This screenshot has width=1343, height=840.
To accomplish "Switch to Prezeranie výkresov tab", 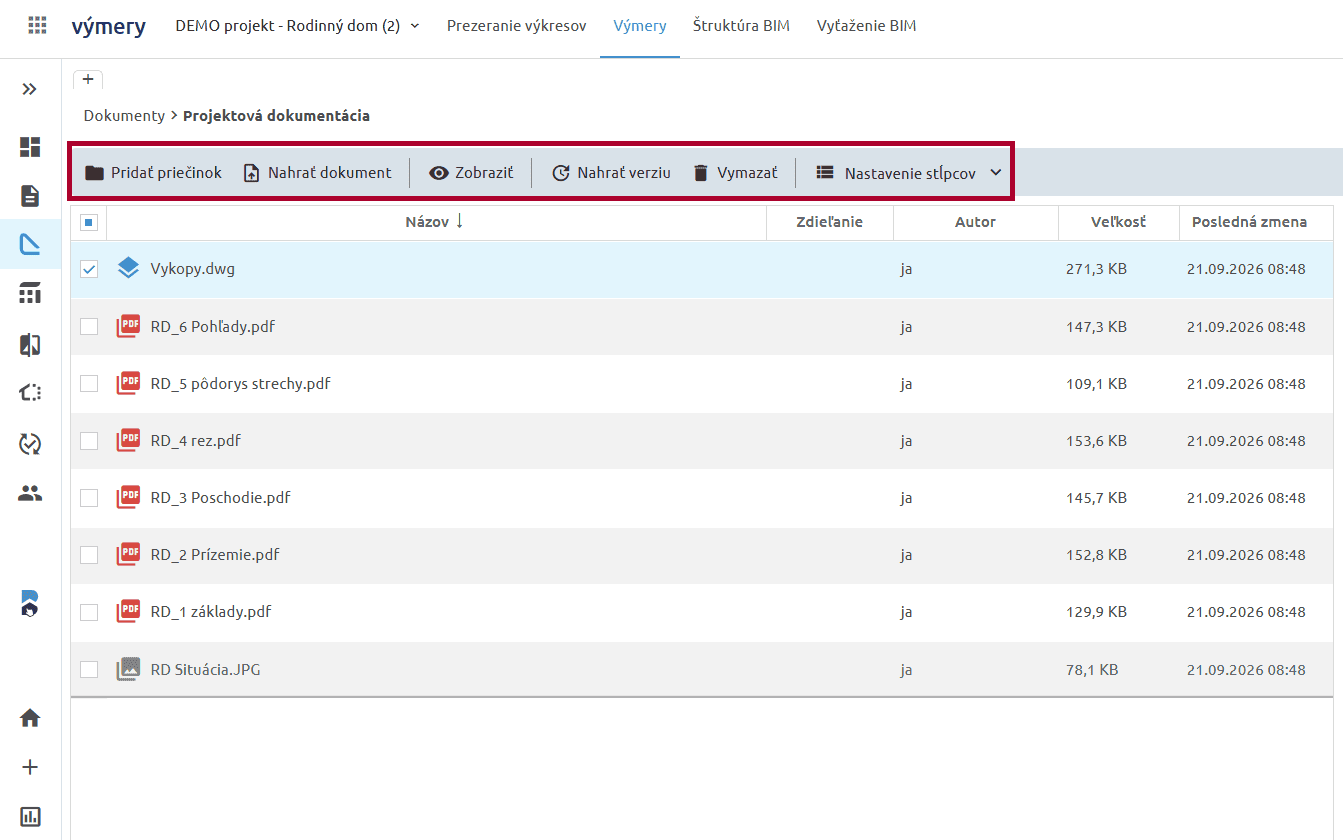I will tap(516, 26).
